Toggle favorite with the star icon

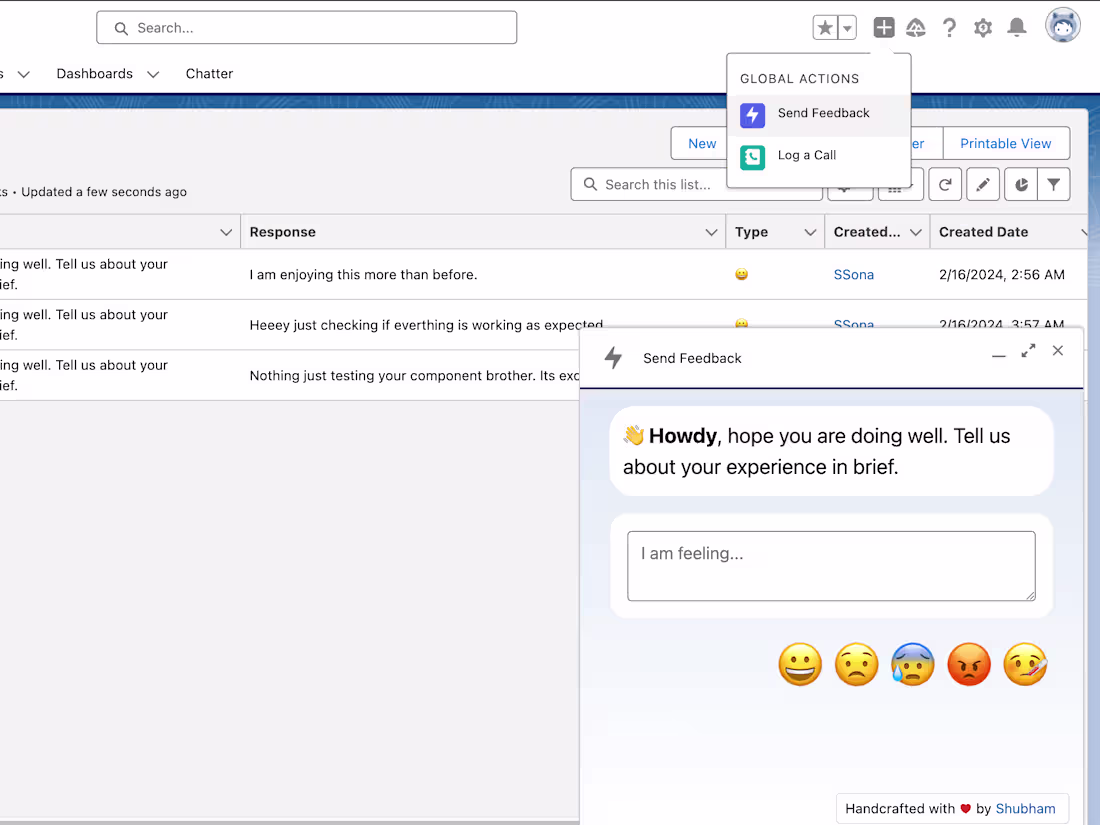click(x=825, y=27)
